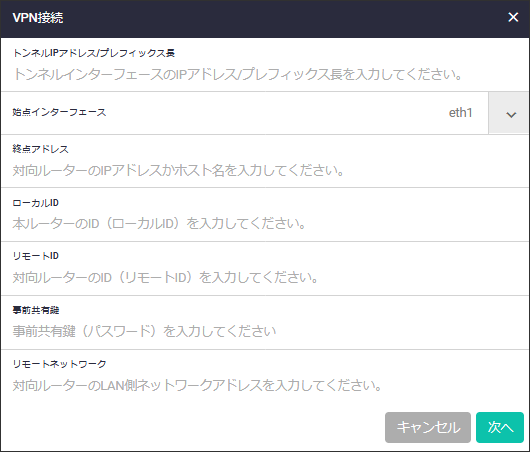Click the リモートID label

click(35, 256)
